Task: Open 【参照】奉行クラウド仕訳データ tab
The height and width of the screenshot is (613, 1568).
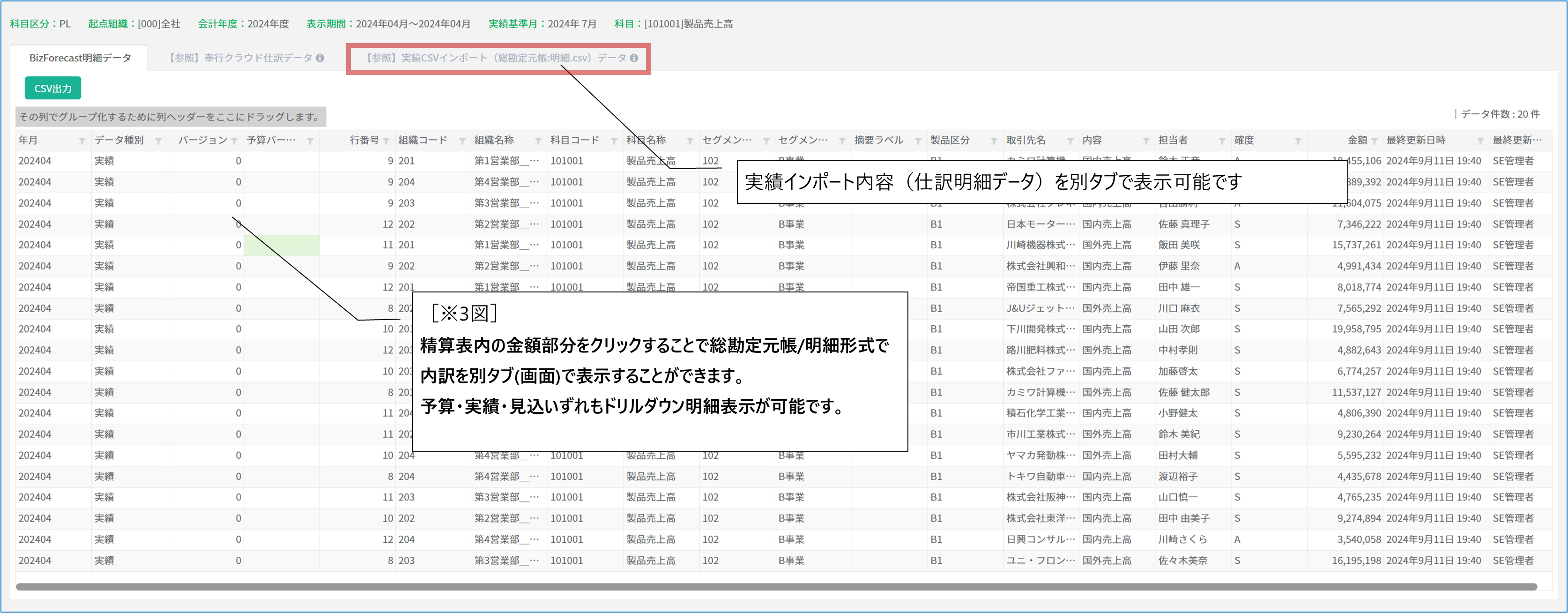Action: click(x=240, y=58)
